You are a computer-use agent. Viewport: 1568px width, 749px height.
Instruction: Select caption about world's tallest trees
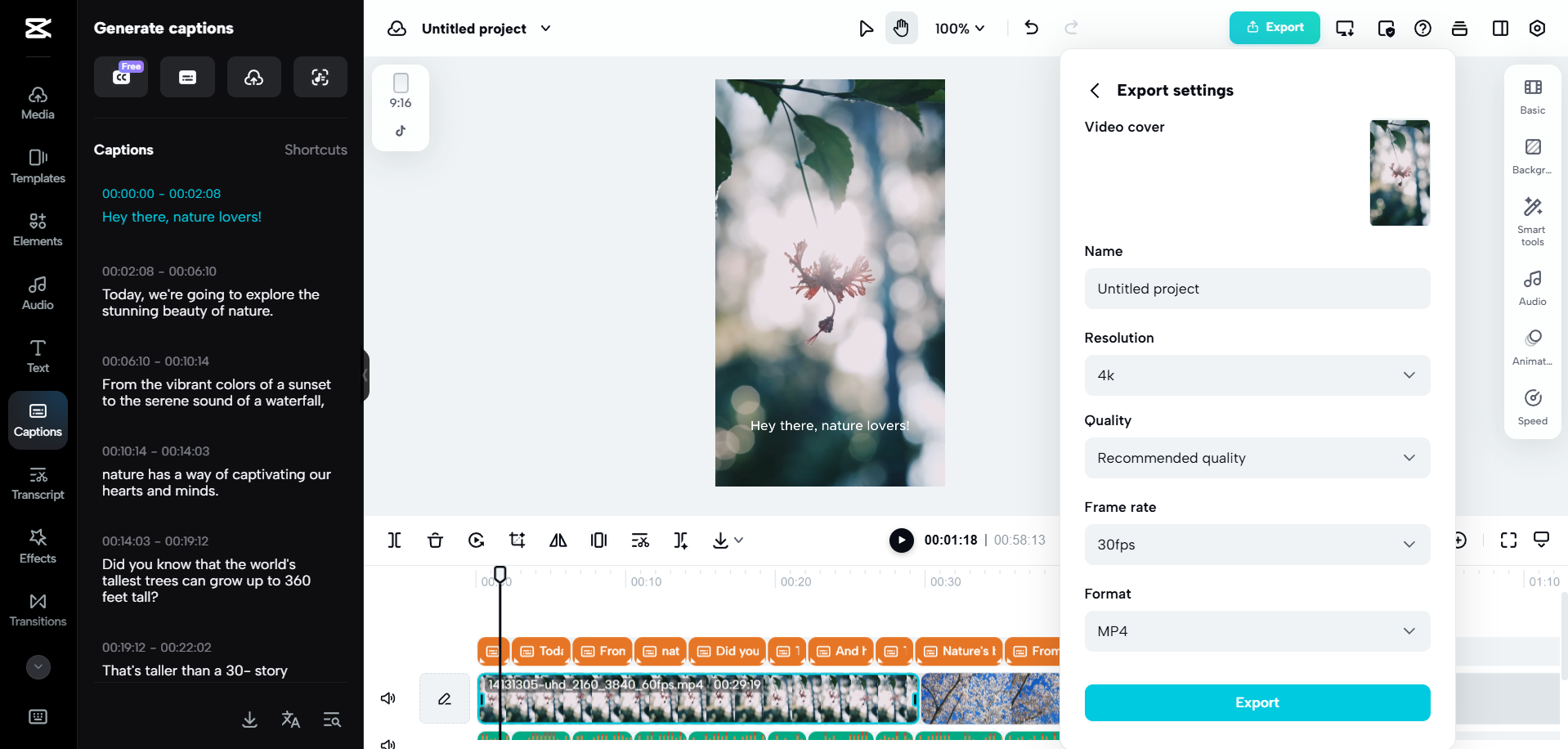click(x=206, y=581)
